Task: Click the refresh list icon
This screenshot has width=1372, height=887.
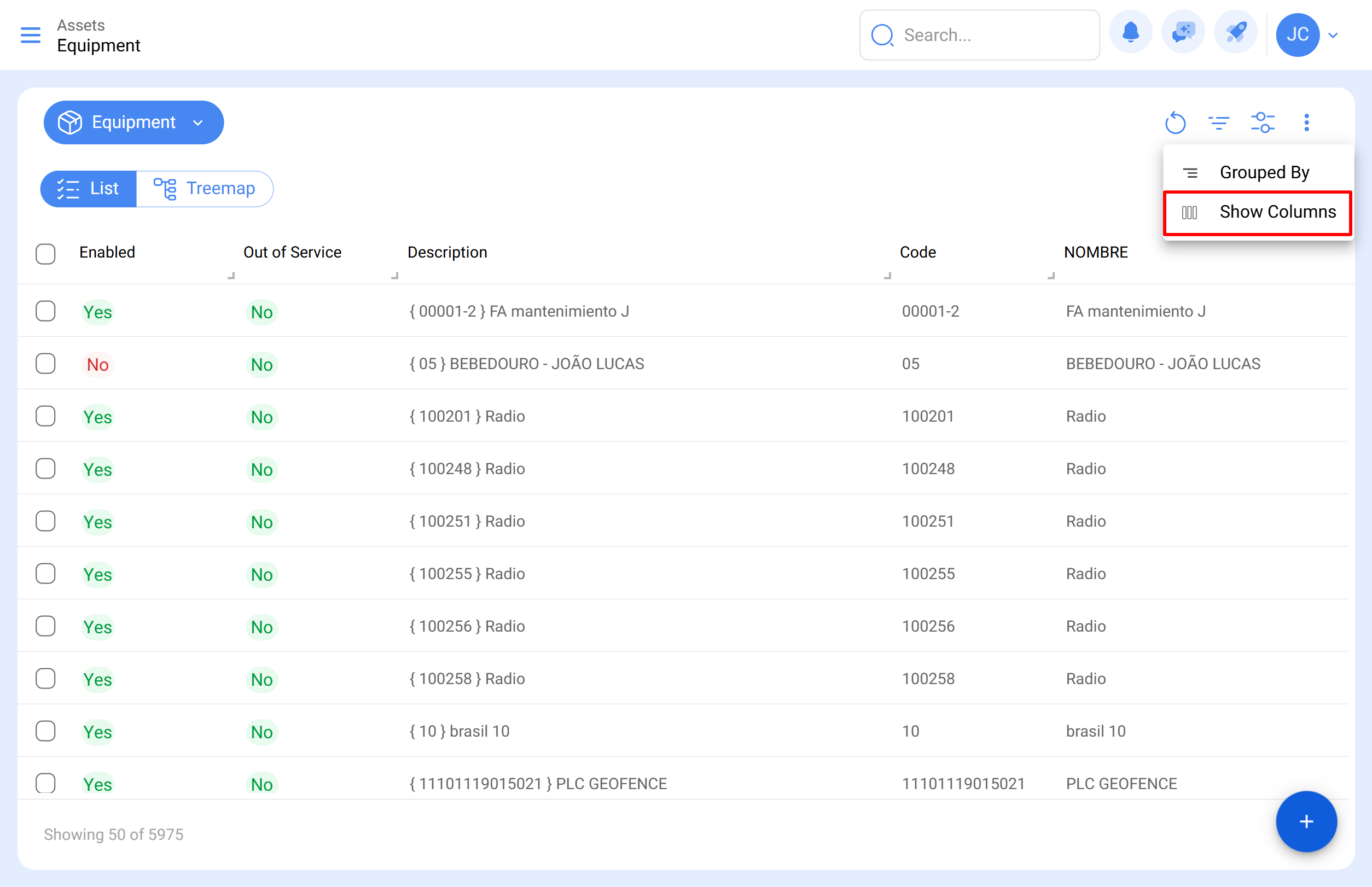Action: coord(1175,122)
